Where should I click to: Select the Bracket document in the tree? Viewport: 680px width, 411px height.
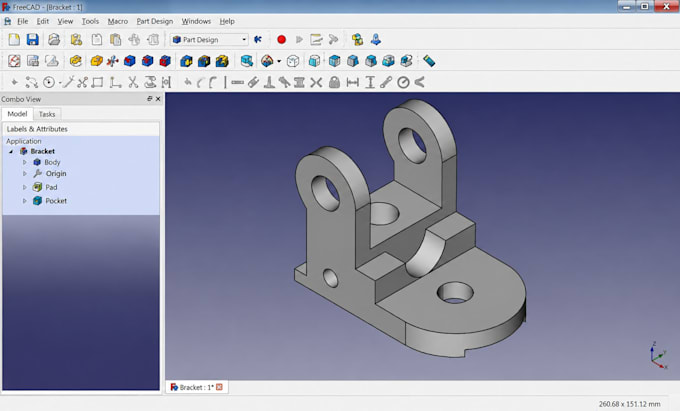(x=42, y=151)
